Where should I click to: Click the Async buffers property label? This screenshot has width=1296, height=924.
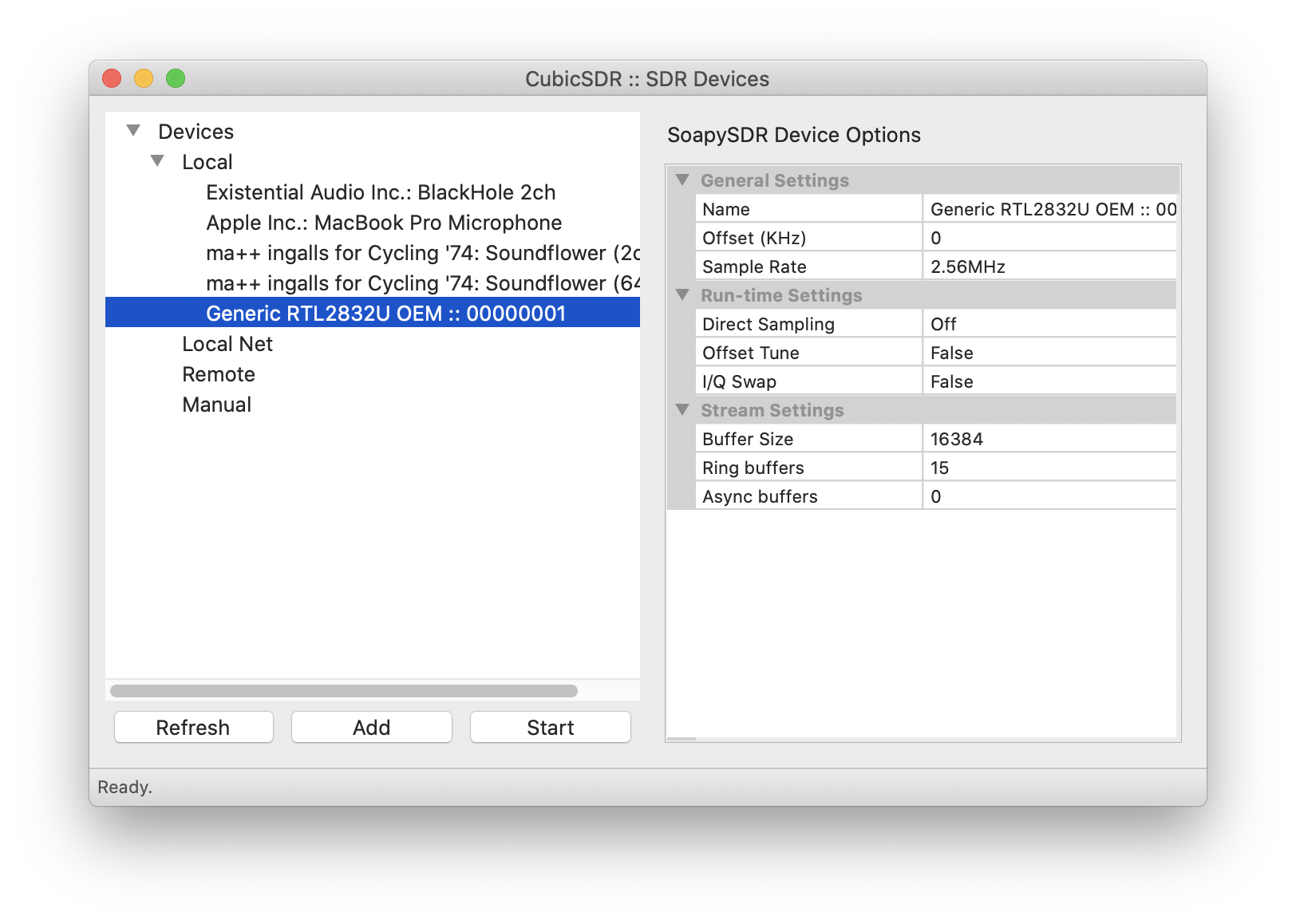[x=760, y=496]
